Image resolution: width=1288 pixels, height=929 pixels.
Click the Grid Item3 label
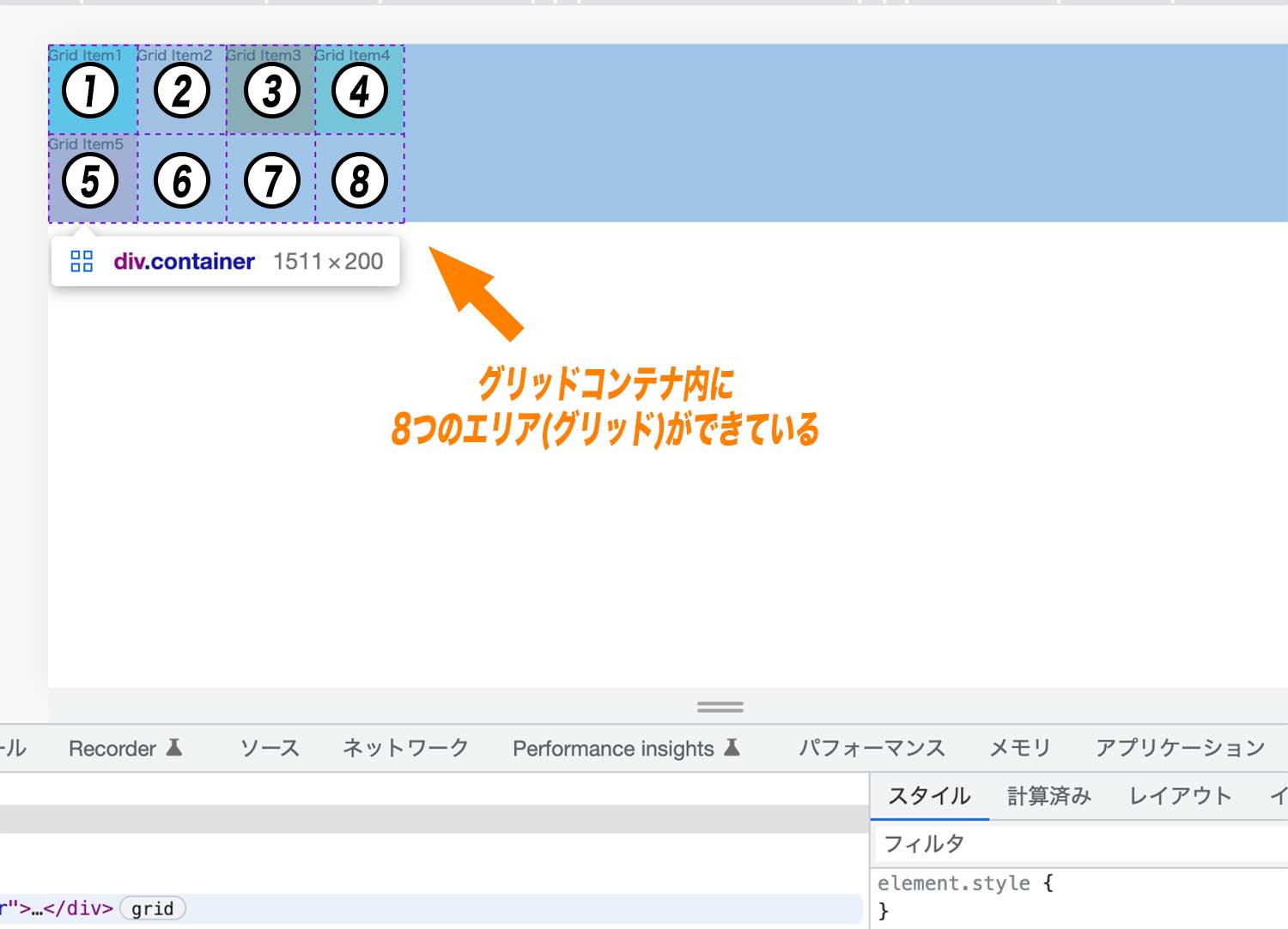pos(264,55)
